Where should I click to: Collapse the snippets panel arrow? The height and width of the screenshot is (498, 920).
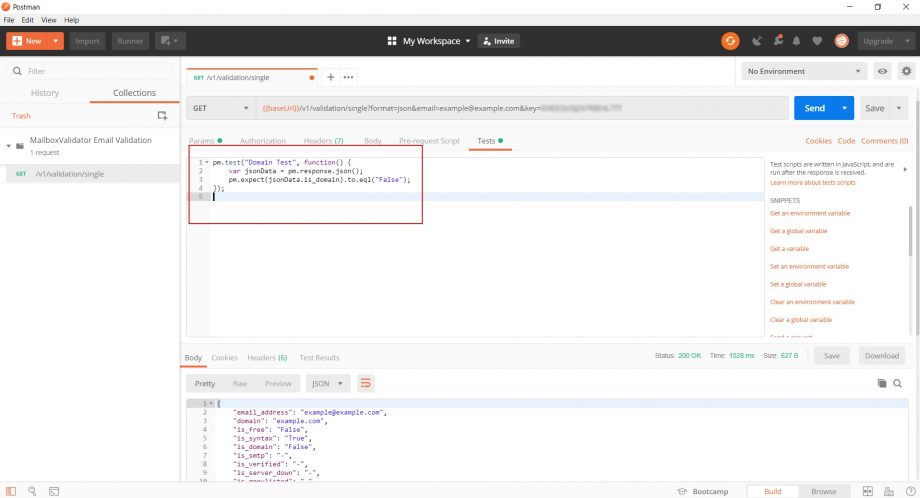905,169
